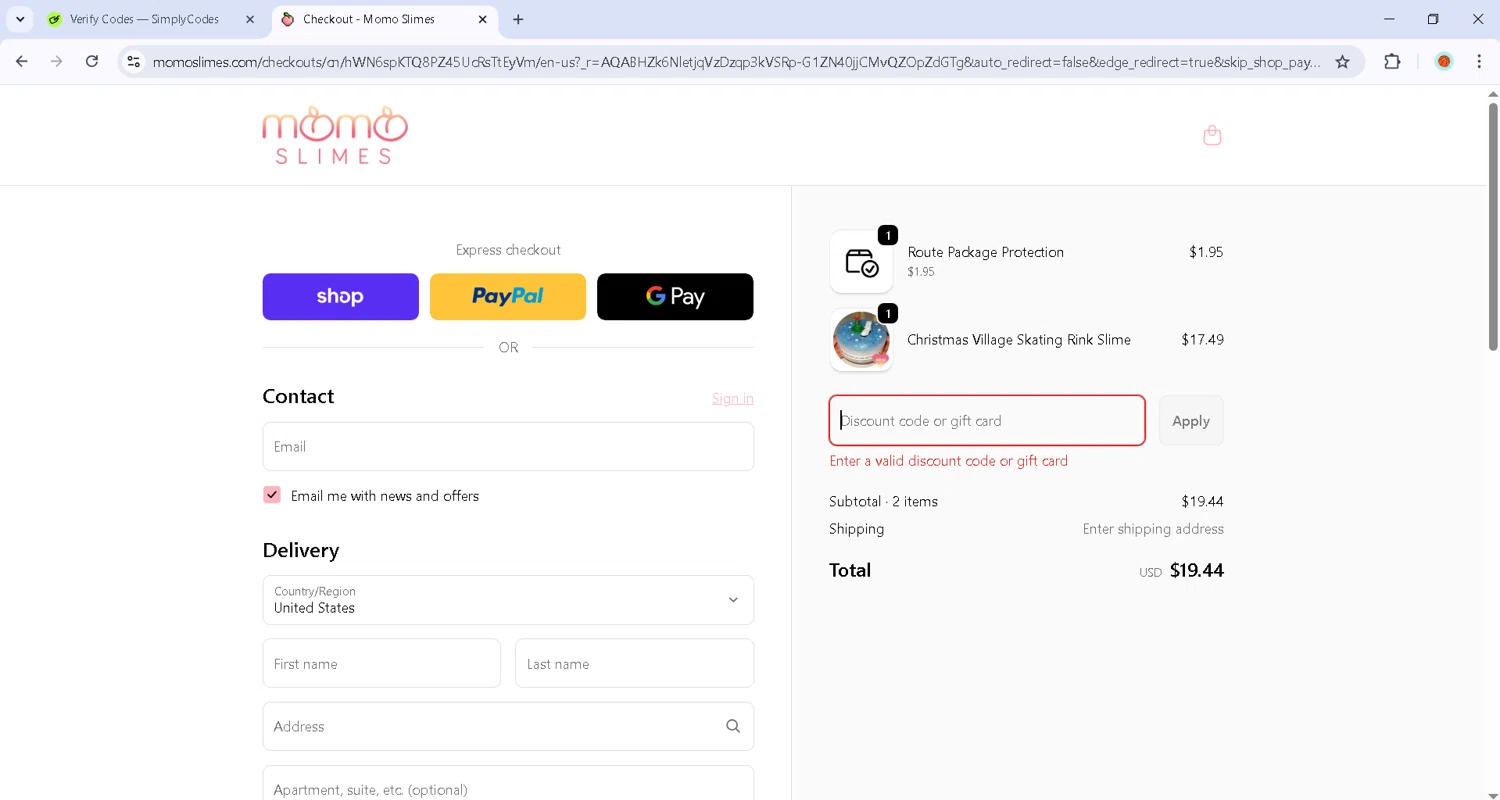The image size is (1500, 800).
Task: Open a new browser tab
Action: coord(518,19)
